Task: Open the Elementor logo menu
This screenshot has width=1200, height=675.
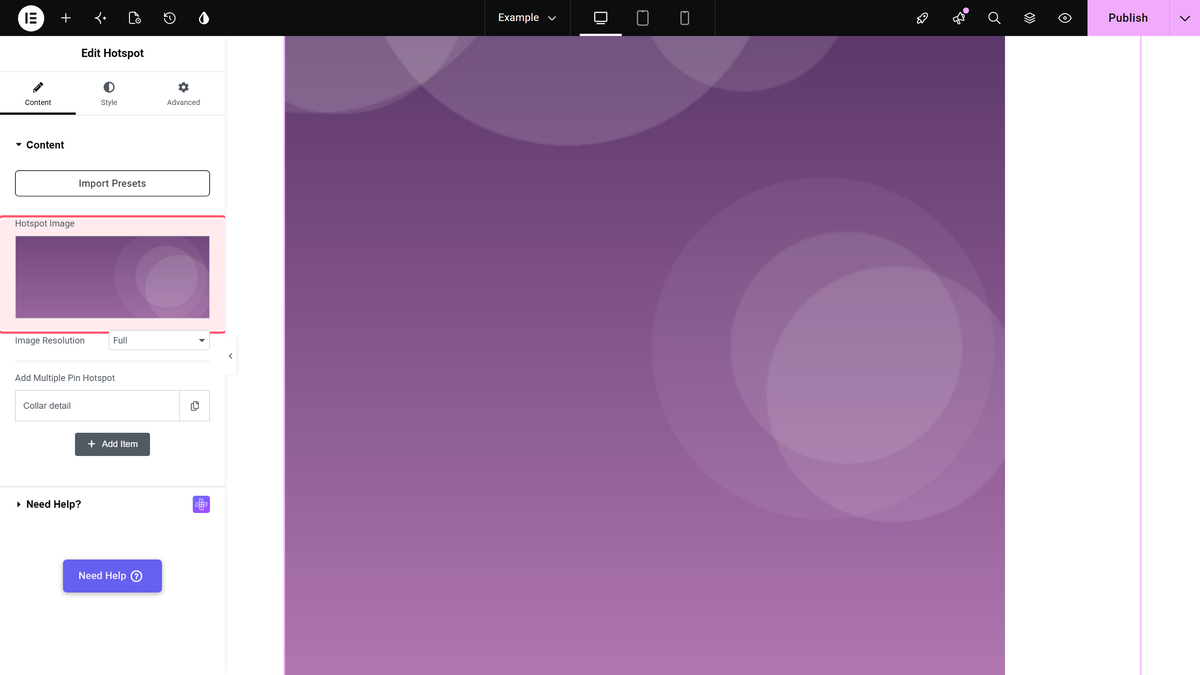Action: pos(31,18)
